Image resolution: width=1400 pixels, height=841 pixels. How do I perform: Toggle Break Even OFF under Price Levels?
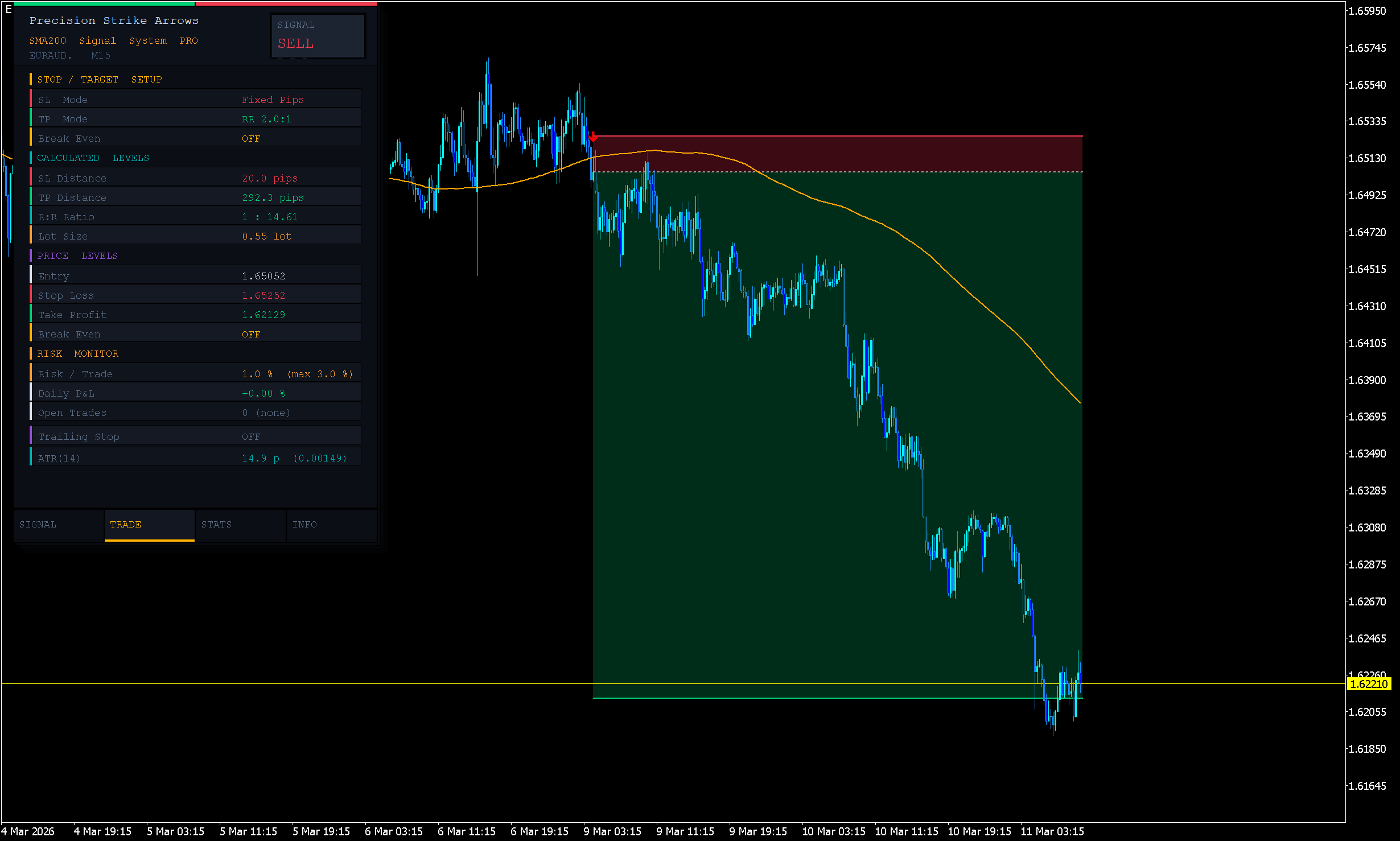point(251,335)
